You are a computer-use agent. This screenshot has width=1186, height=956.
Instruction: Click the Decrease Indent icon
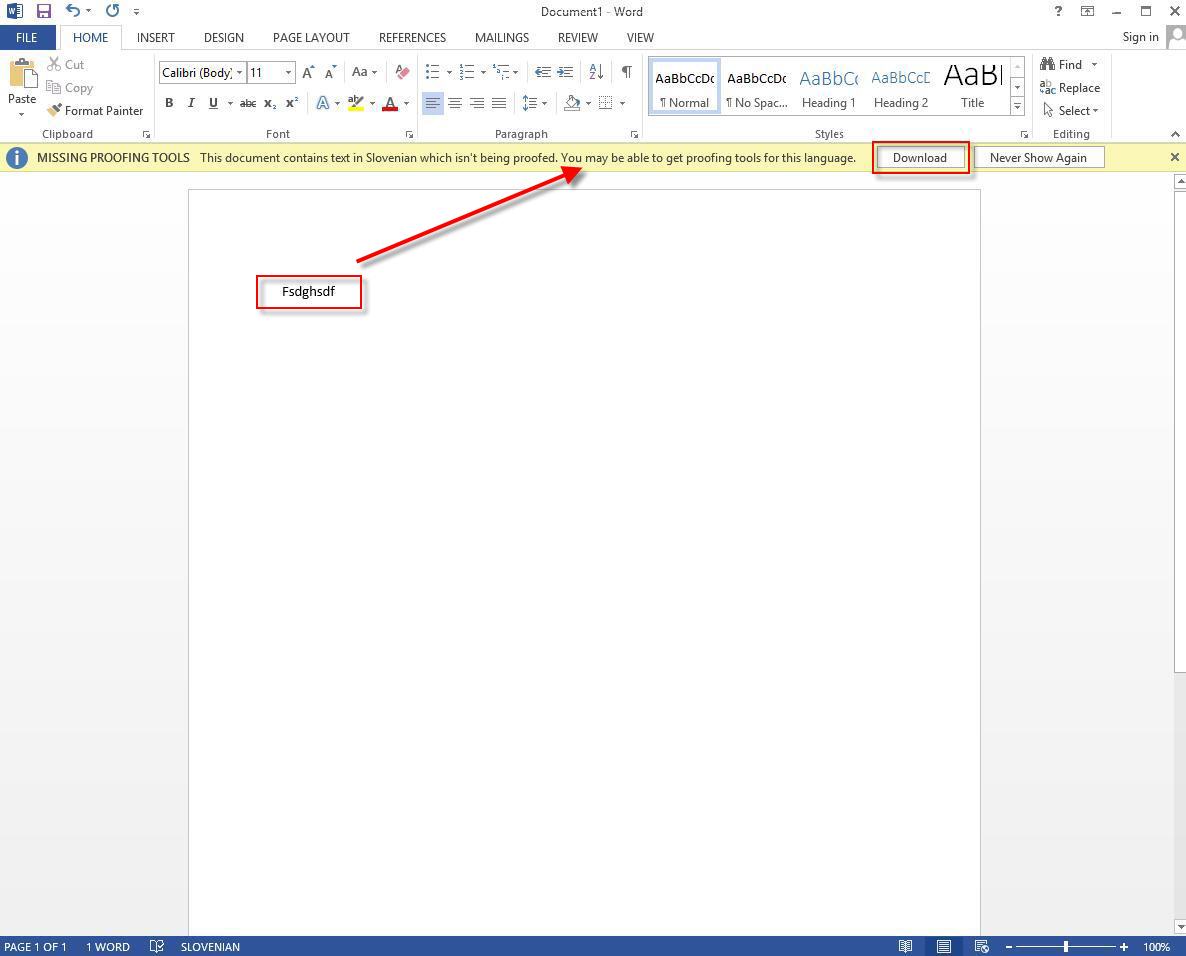tap(542, 72)
